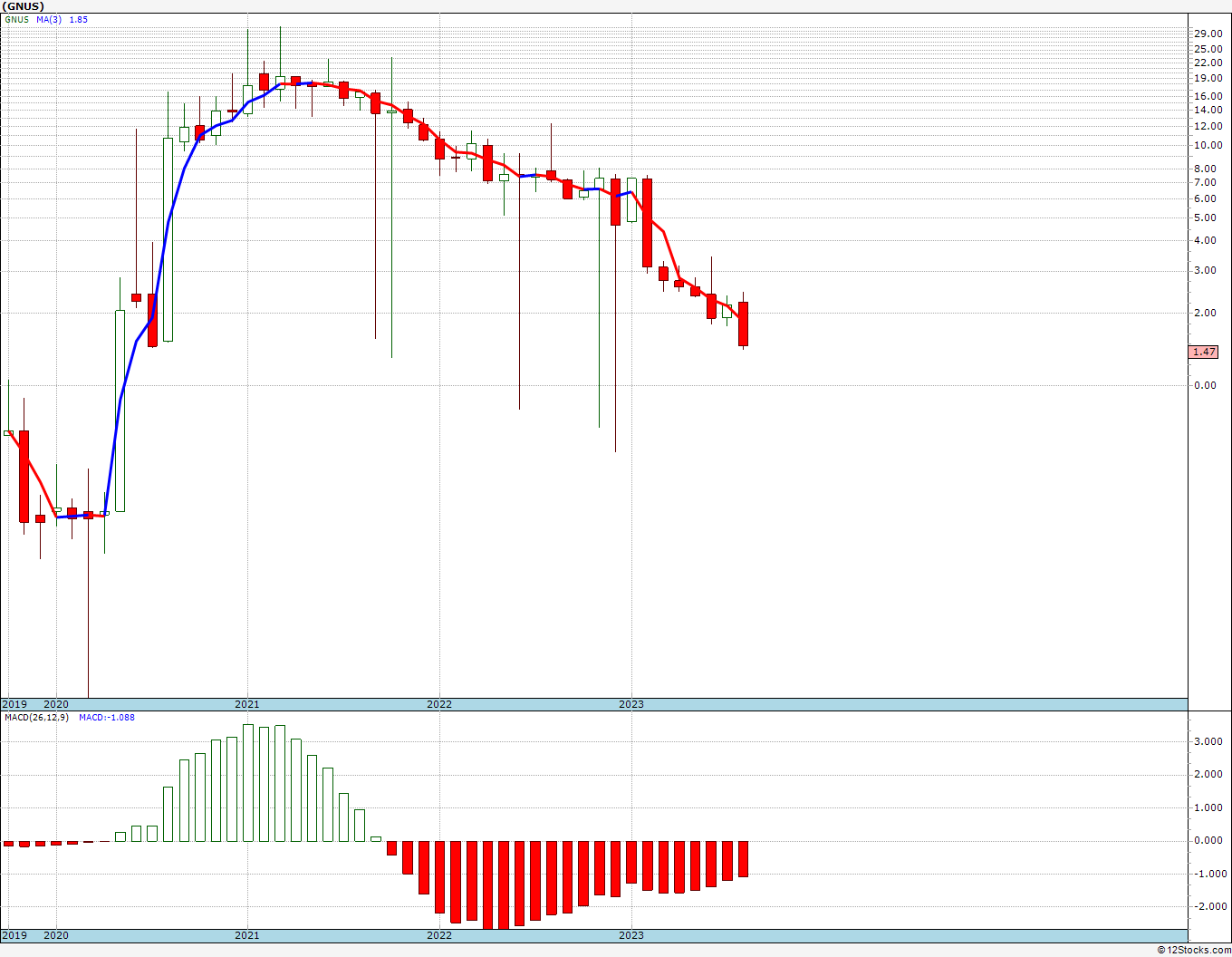Viewport: 1232px width, 957px height.
Task: Select 2020 on the price chart time axis
Action: pos(56,704)
